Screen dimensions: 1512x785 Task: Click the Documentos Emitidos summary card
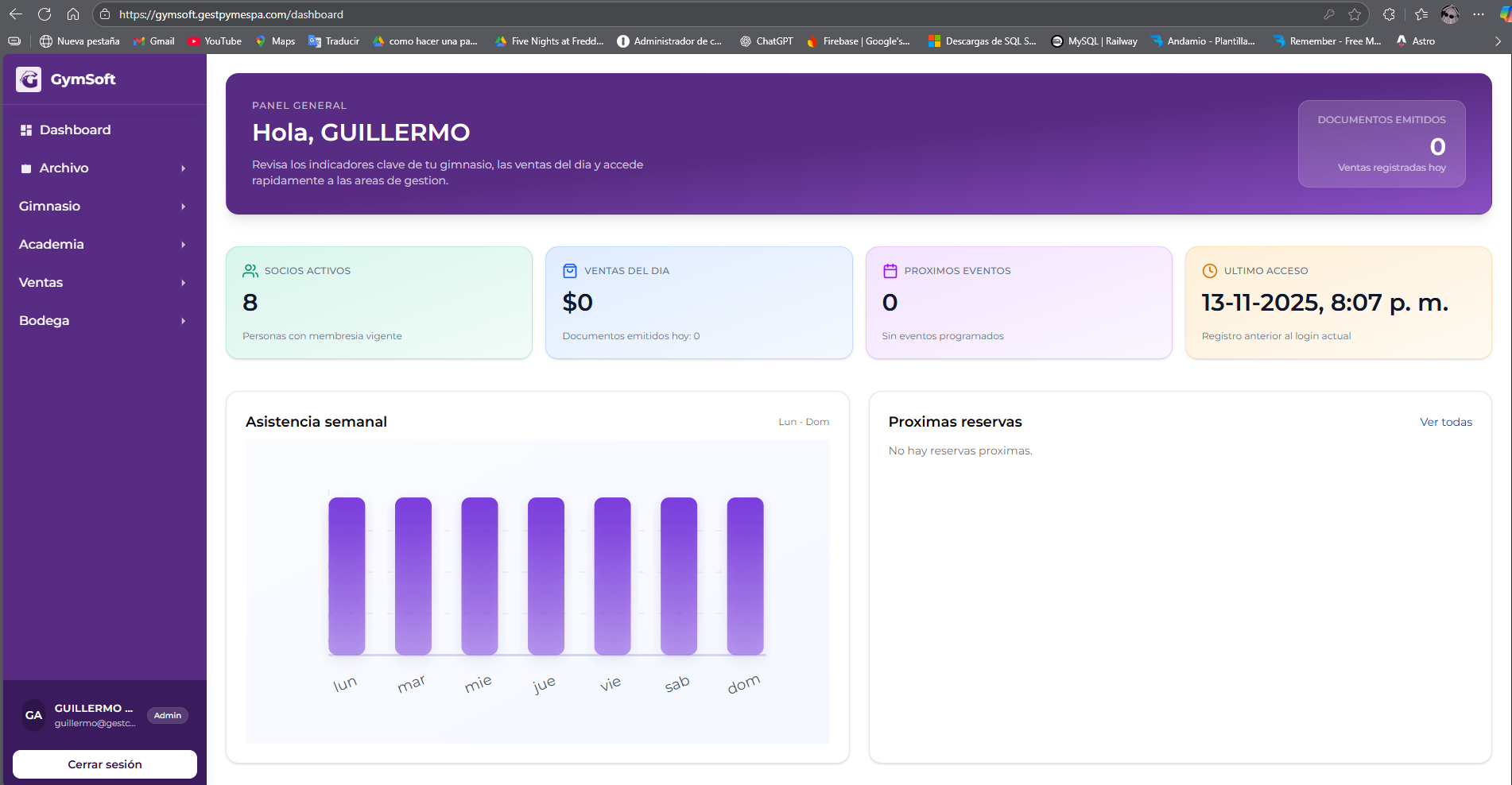pos(1381,144)
